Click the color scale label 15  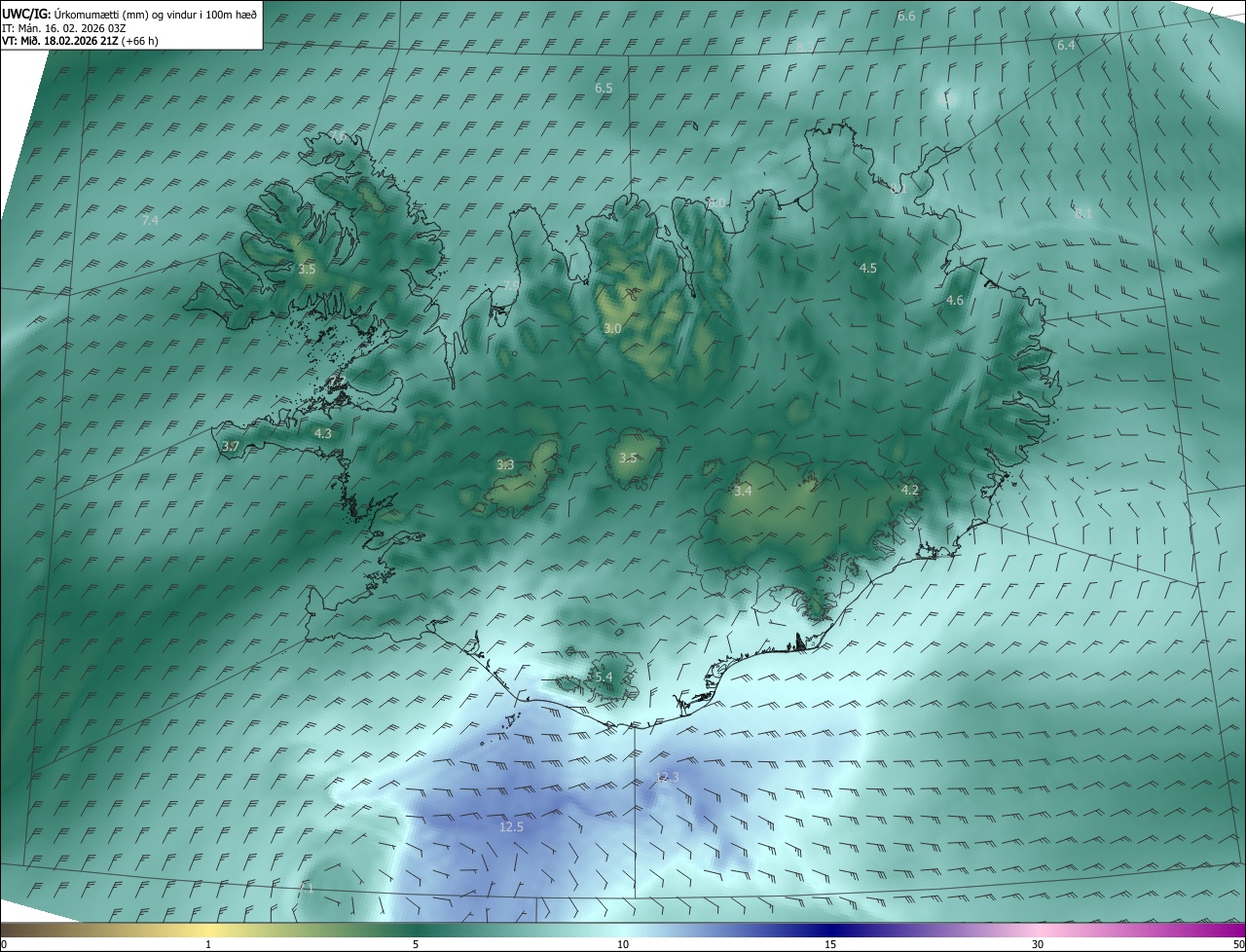[x=830, y=944]
